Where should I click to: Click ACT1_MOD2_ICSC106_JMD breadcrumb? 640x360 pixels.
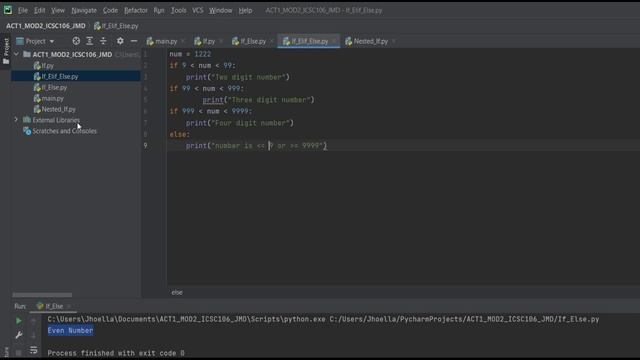(46, 26)
